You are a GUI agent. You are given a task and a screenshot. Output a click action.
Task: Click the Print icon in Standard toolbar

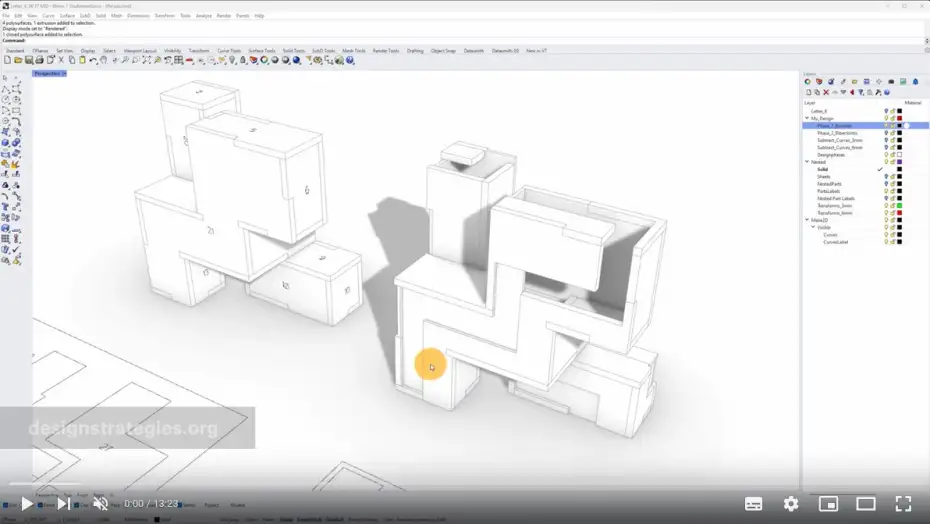(39, 60)
